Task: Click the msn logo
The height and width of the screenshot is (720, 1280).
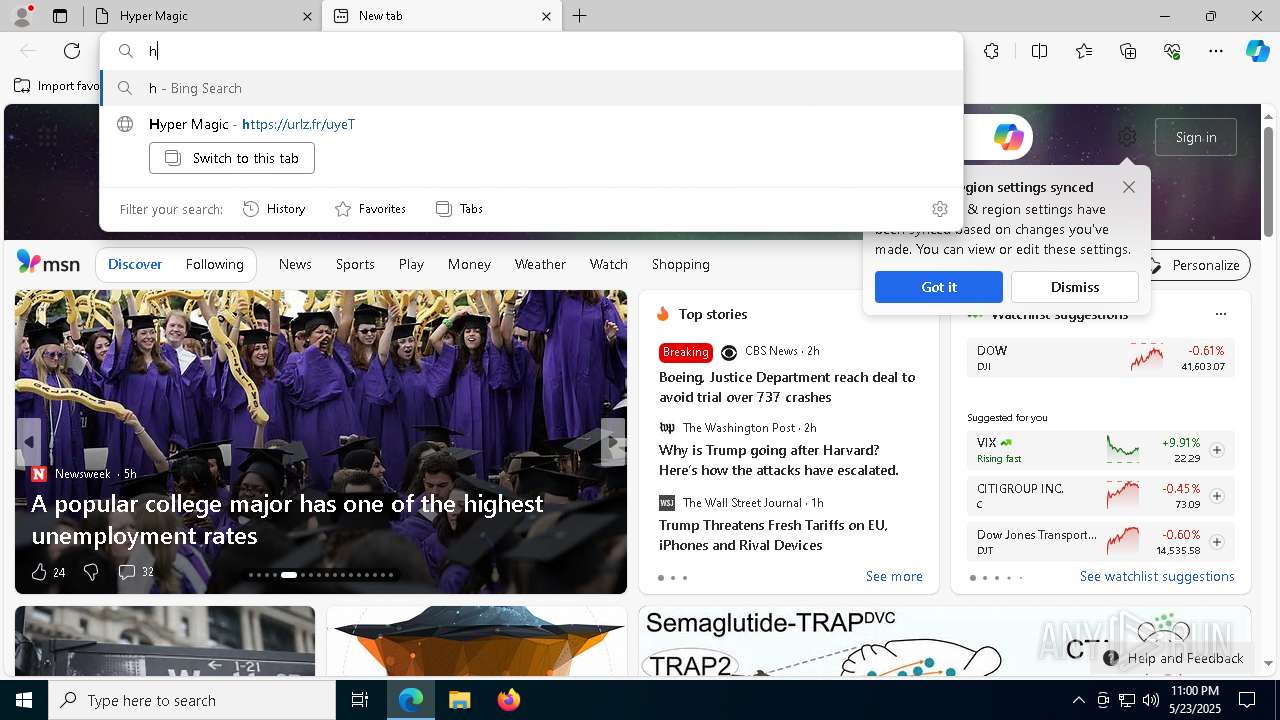Action: (48, 263)
